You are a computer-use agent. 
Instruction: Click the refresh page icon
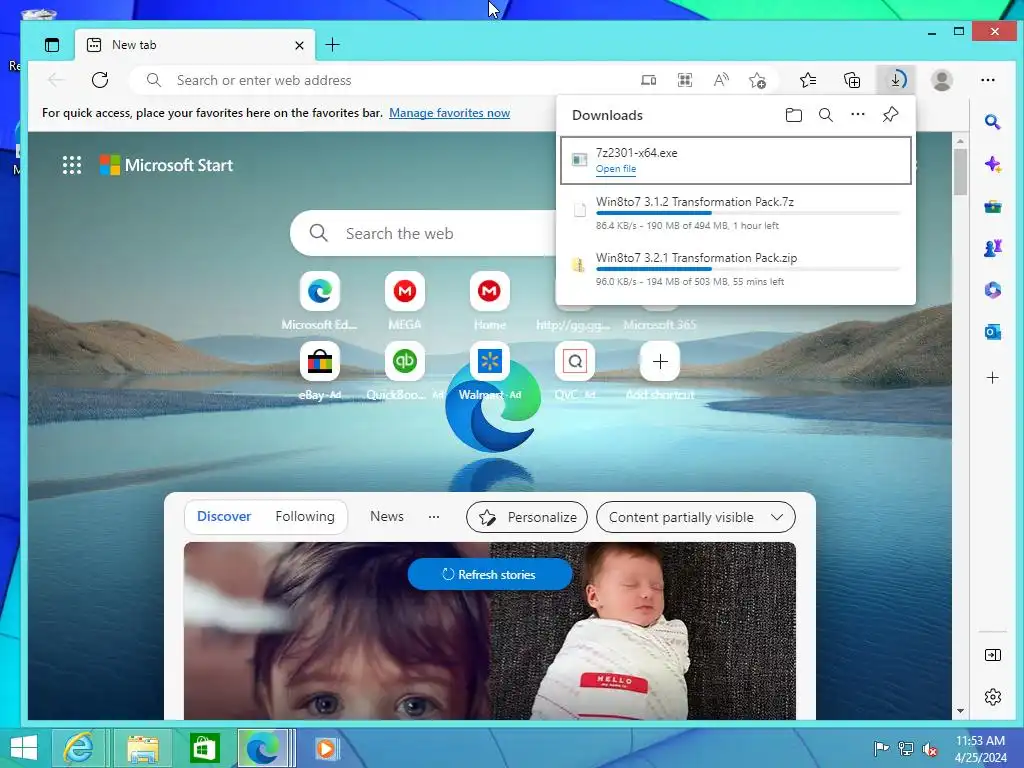[x=100, y=80]
